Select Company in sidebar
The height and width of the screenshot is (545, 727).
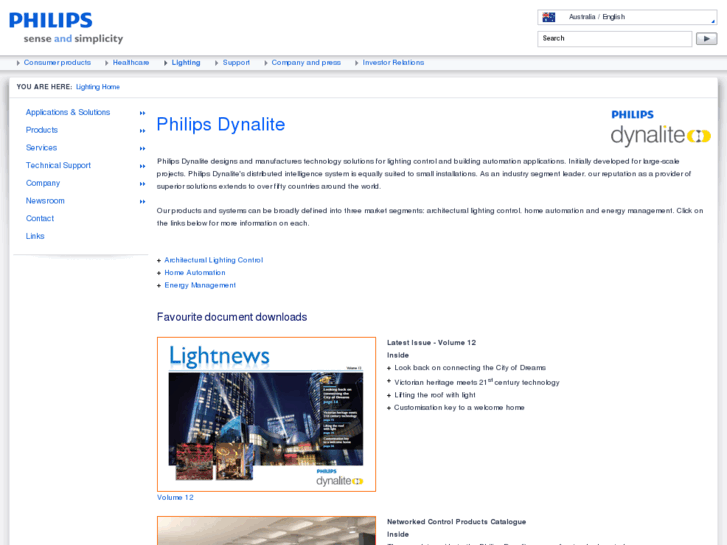[43, 183]
